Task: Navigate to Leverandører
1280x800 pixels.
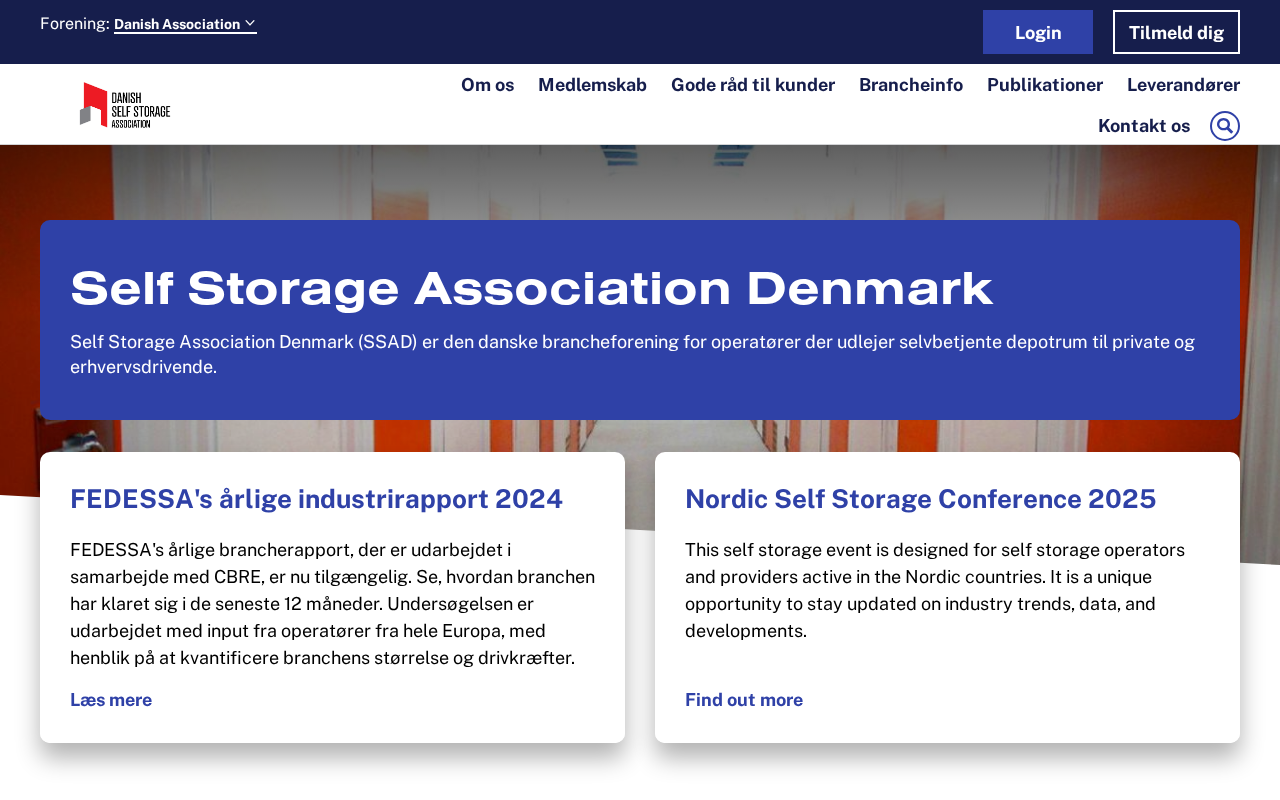Action: point(1183,85)
